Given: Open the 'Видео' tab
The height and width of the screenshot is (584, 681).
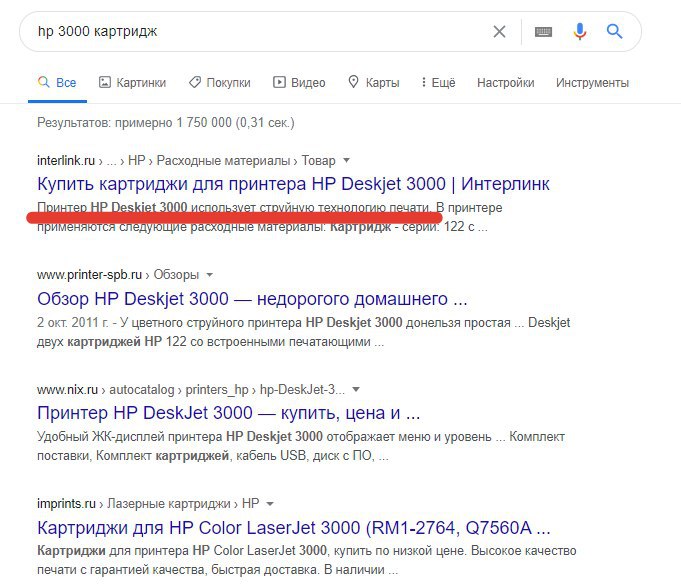Looking at the screenshot, I should [299, 82].
